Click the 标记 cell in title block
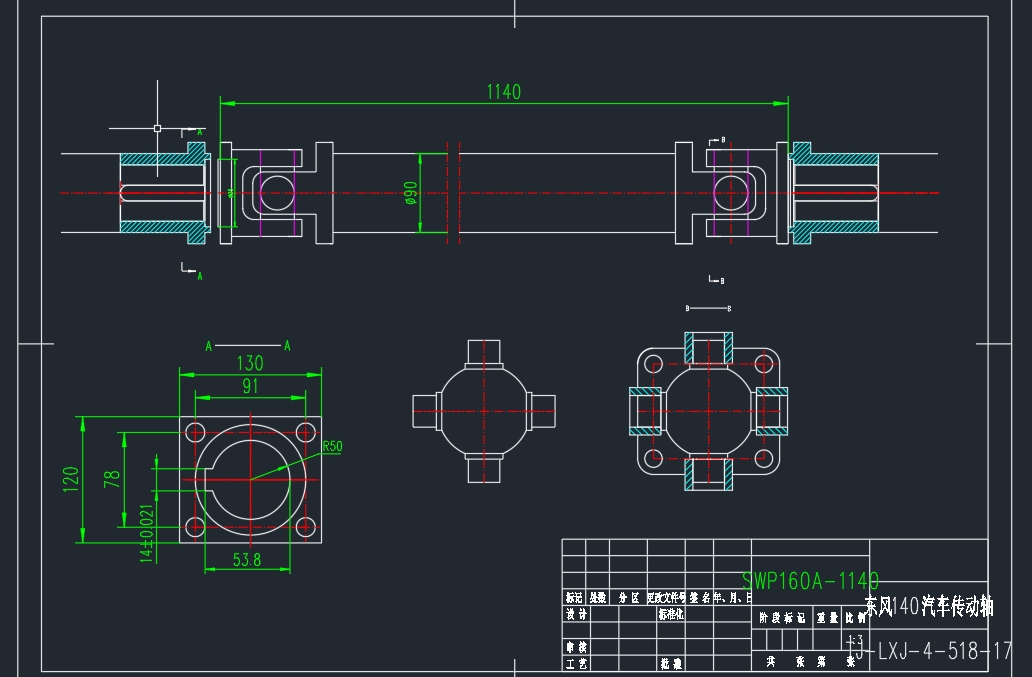Screen dimensions: 1032x677 click(574, 597)
